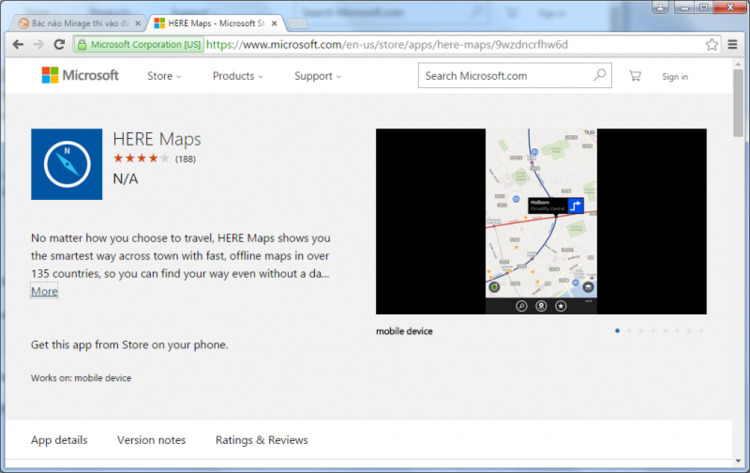
Task: Bookmark this page with the star icon
Action: tap(712, 44)
